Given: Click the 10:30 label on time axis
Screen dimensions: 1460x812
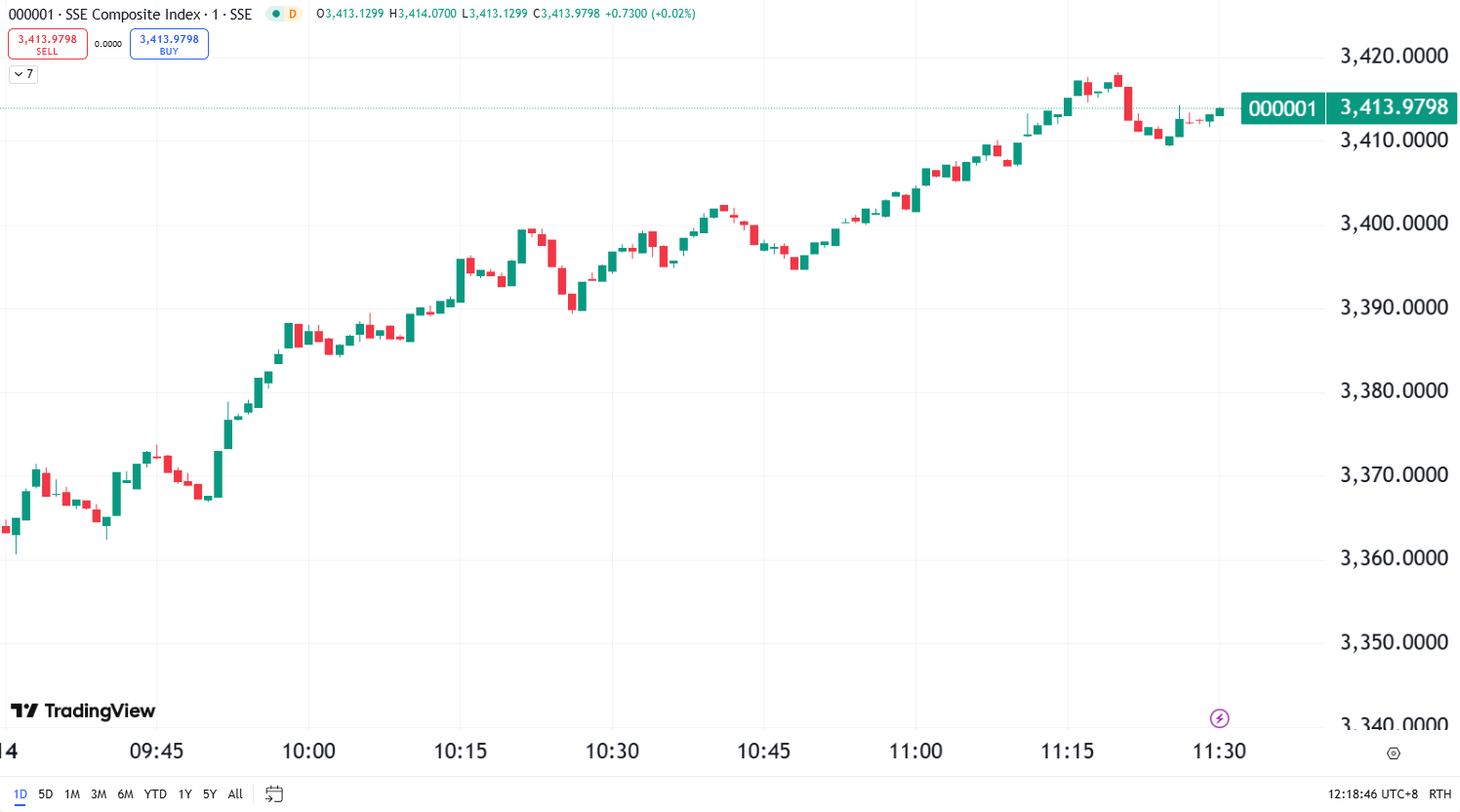Looking at the screenshot, I should point(612,751).
